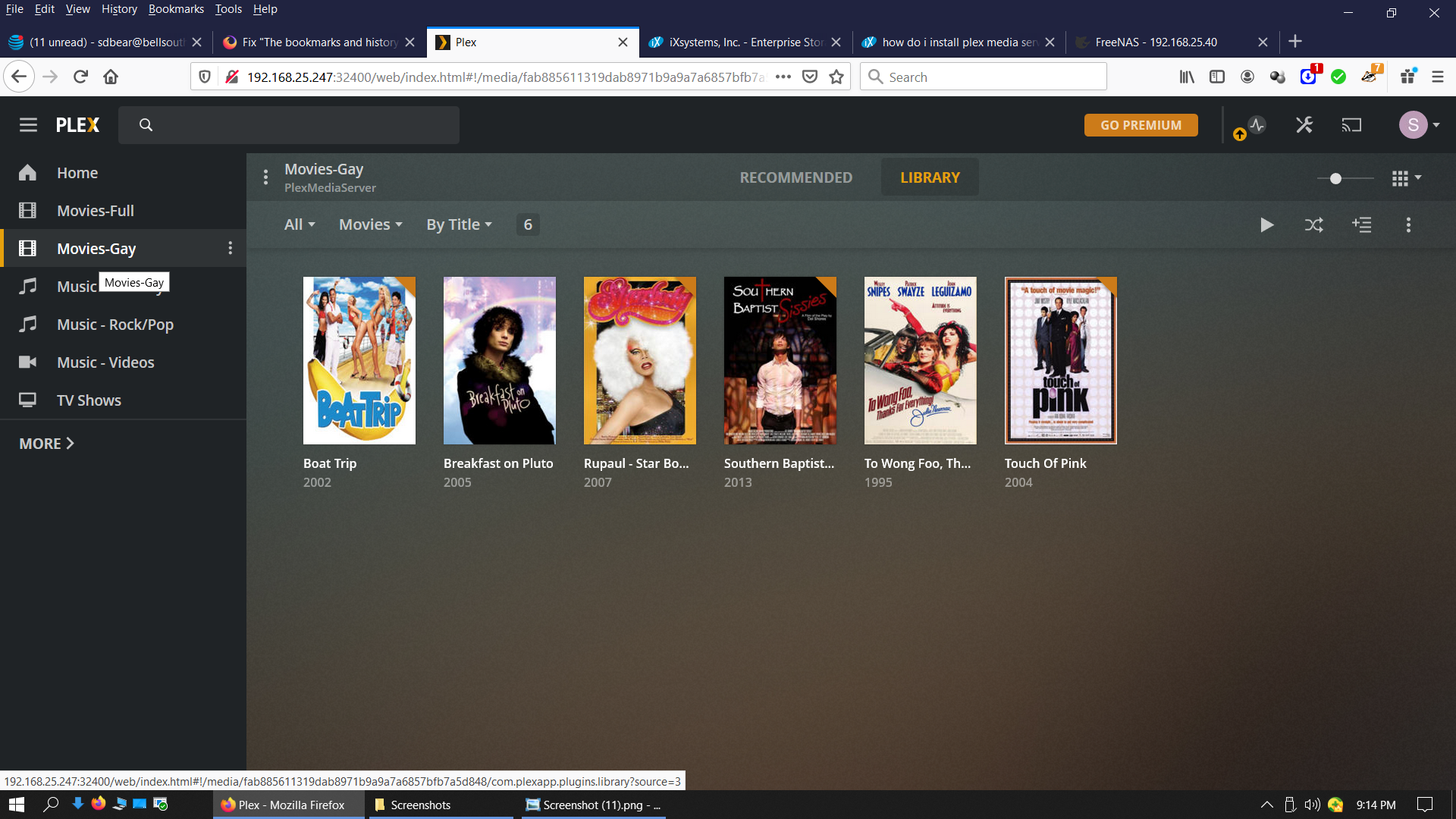Click the Plex logo
1456x819 pixels.
[77, 125]
